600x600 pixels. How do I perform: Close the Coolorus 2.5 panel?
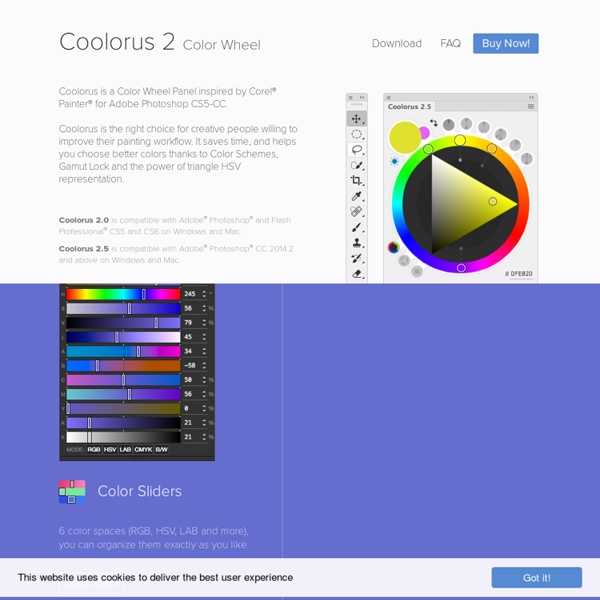pyautogui.click(x=388, y=98)
